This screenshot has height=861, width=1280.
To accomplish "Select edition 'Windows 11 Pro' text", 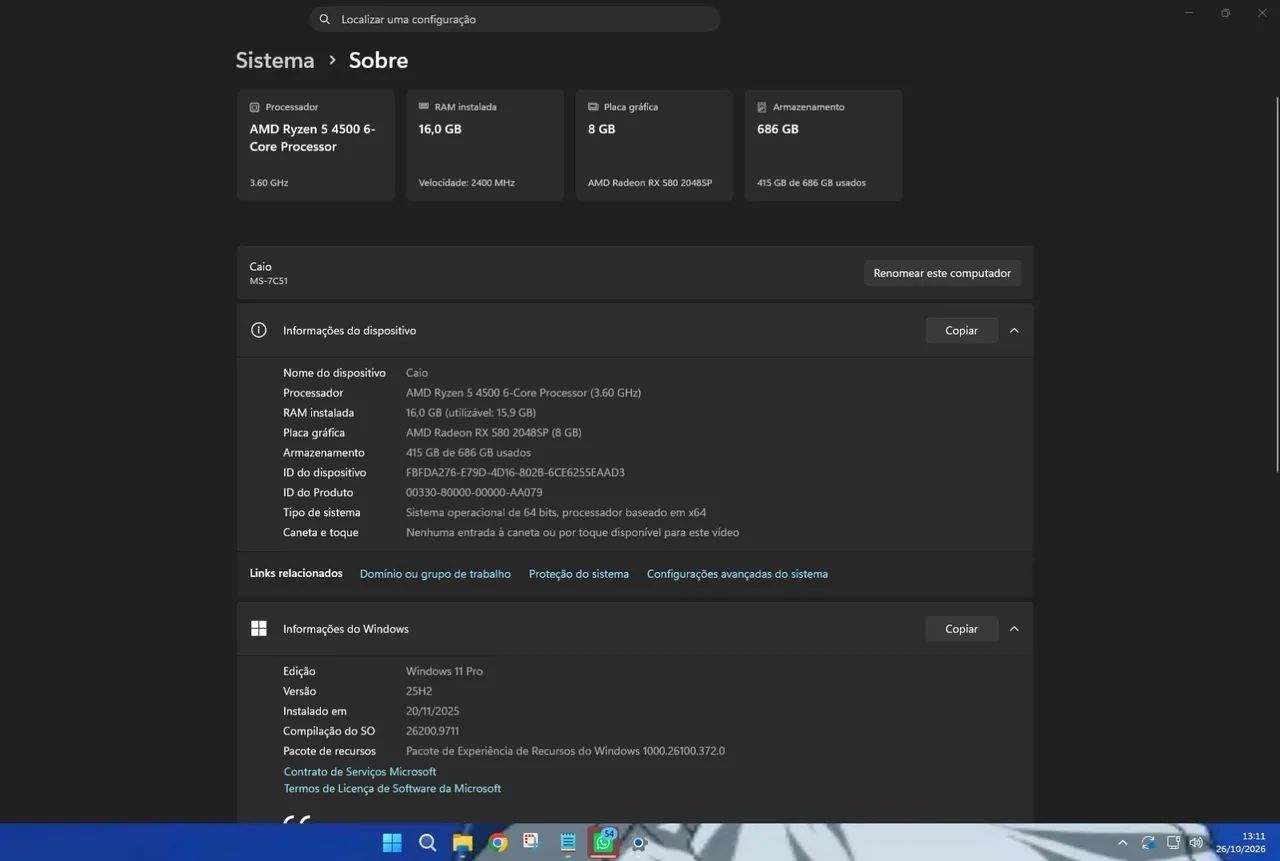I will point(444,671).
